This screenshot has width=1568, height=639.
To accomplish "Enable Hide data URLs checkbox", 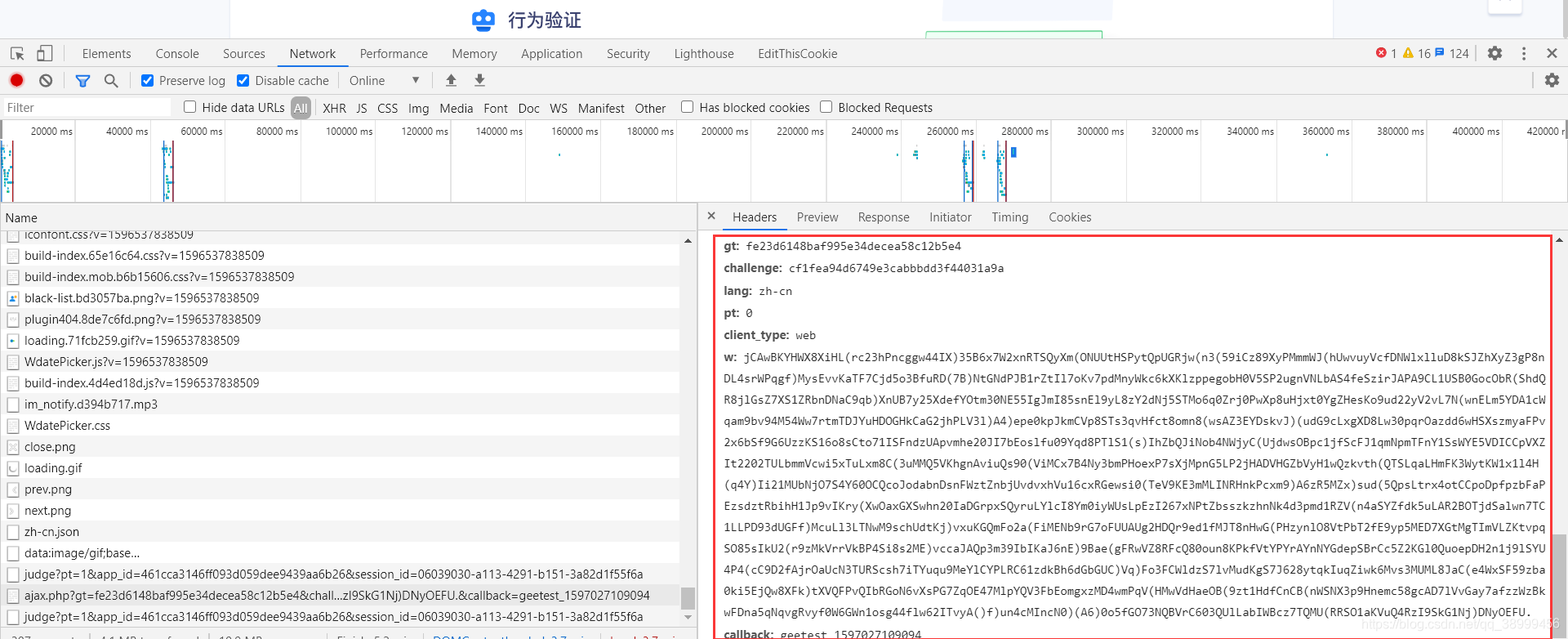I will click(189, 107).
